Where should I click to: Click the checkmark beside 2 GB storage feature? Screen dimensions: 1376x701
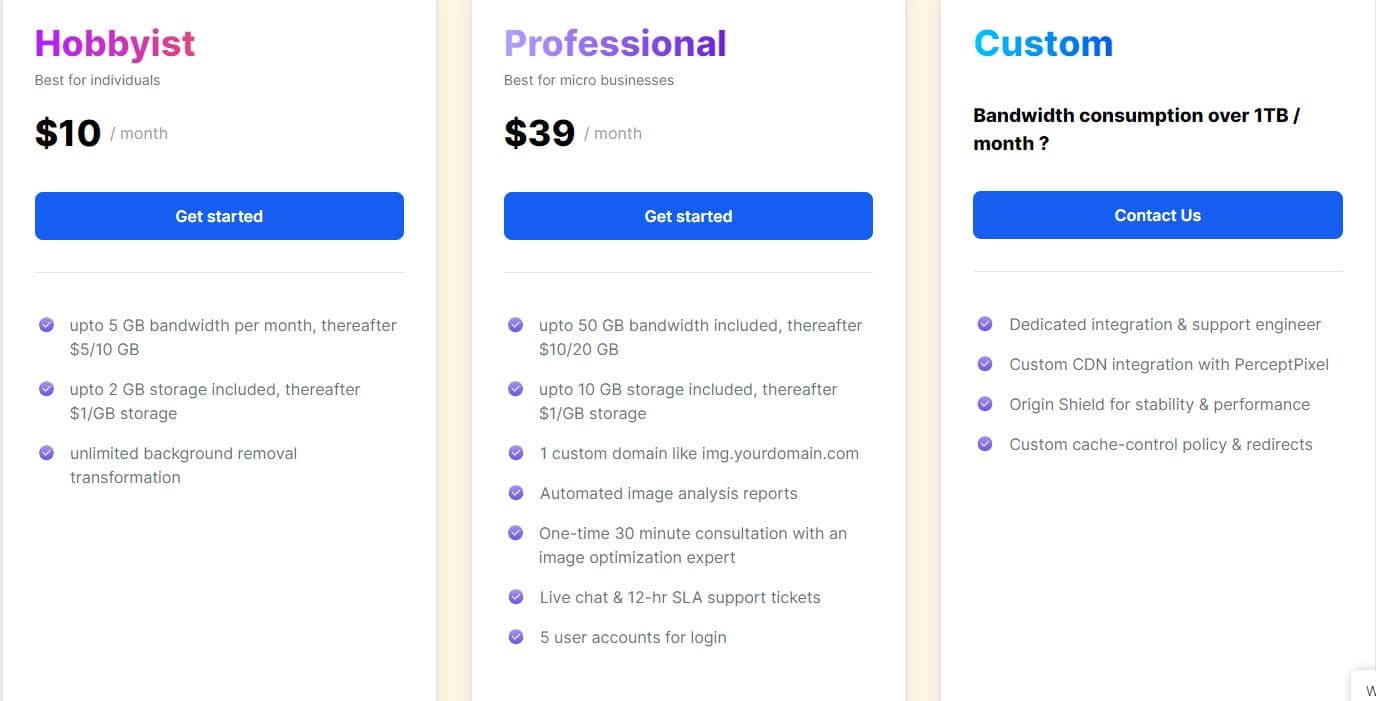click(x=46, y=388)
